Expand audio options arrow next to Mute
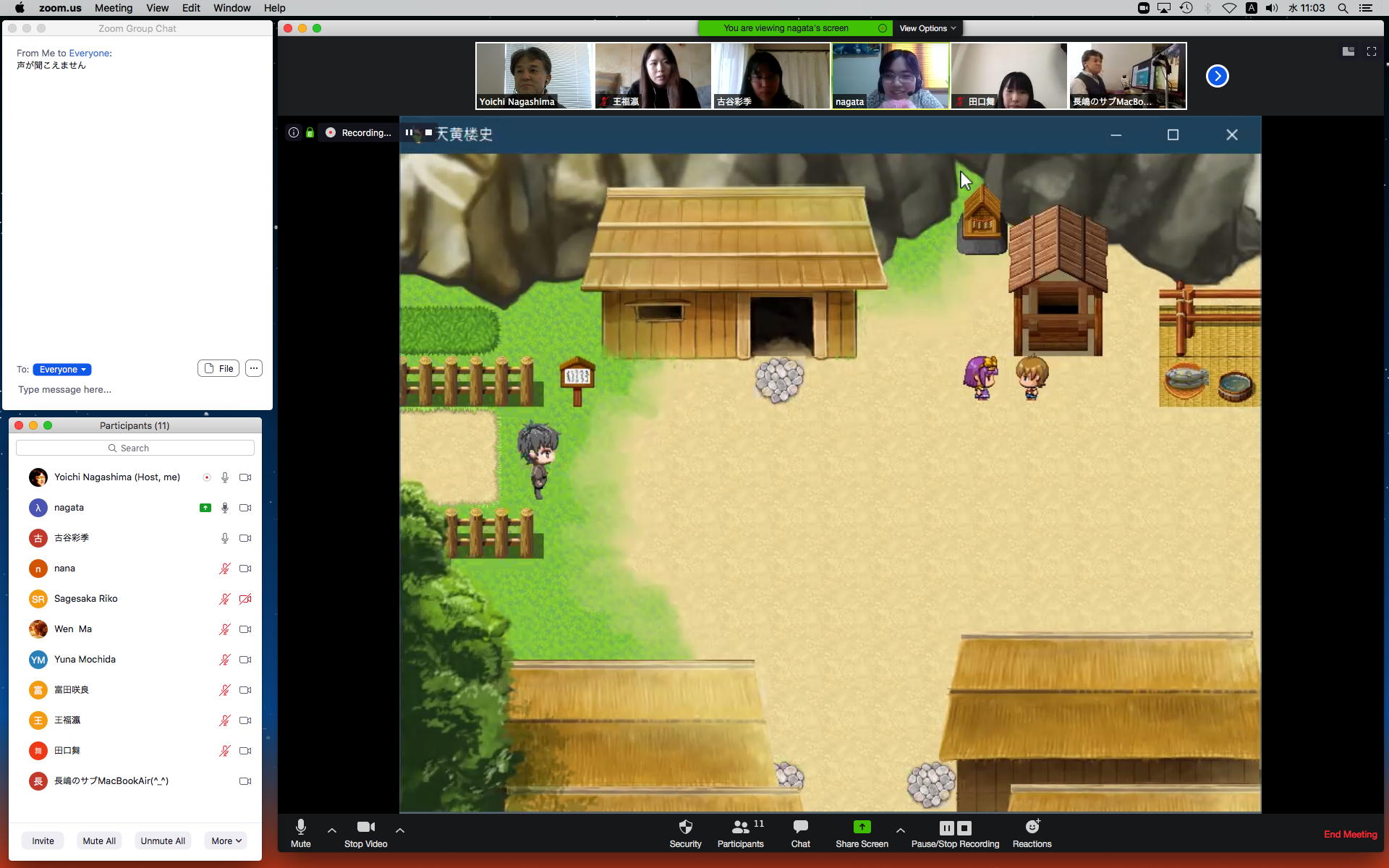The image size is (1389, 868). 332,830
